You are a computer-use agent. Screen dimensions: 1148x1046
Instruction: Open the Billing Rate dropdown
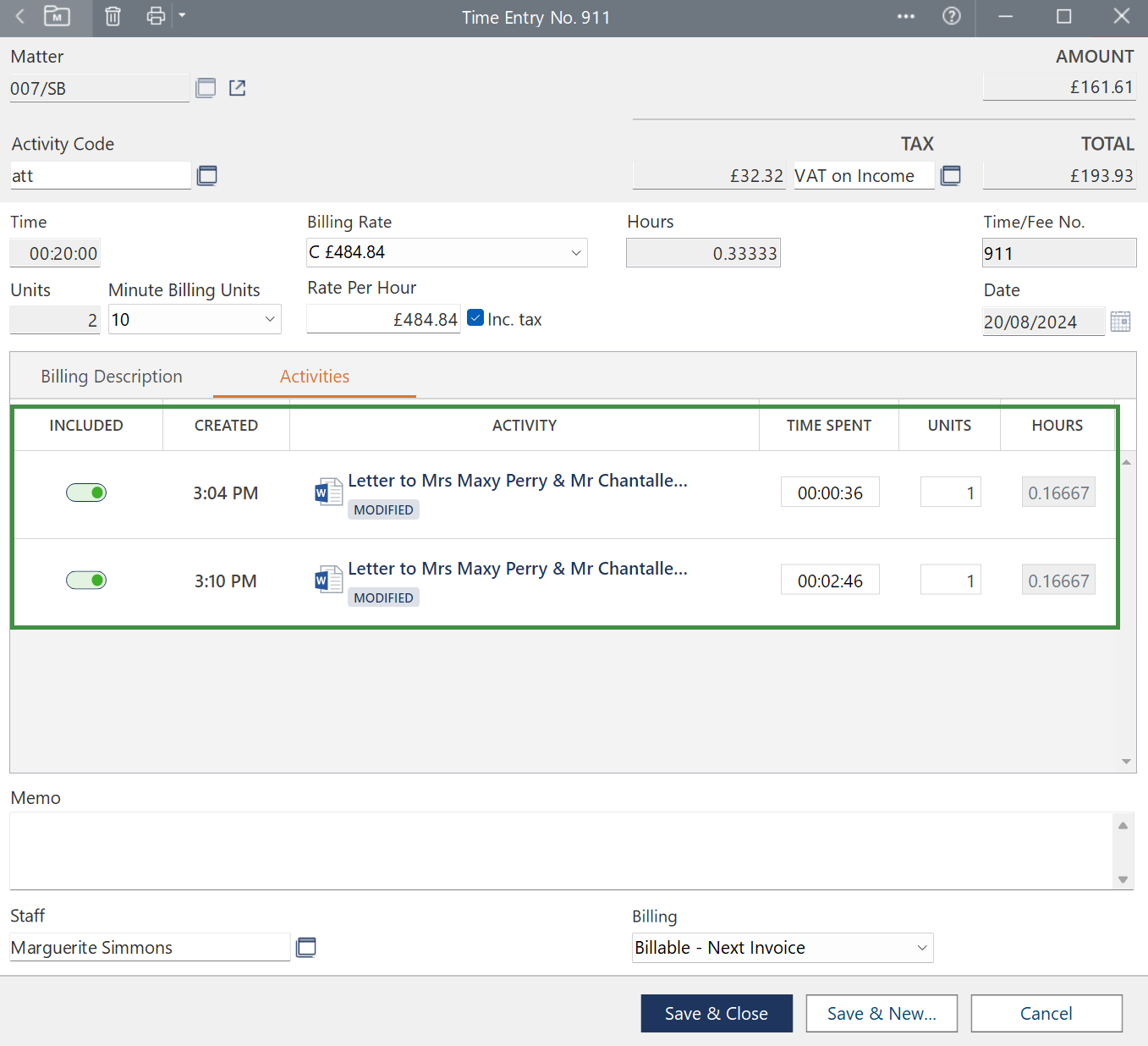pyautogui.click(x=575, y=252)
